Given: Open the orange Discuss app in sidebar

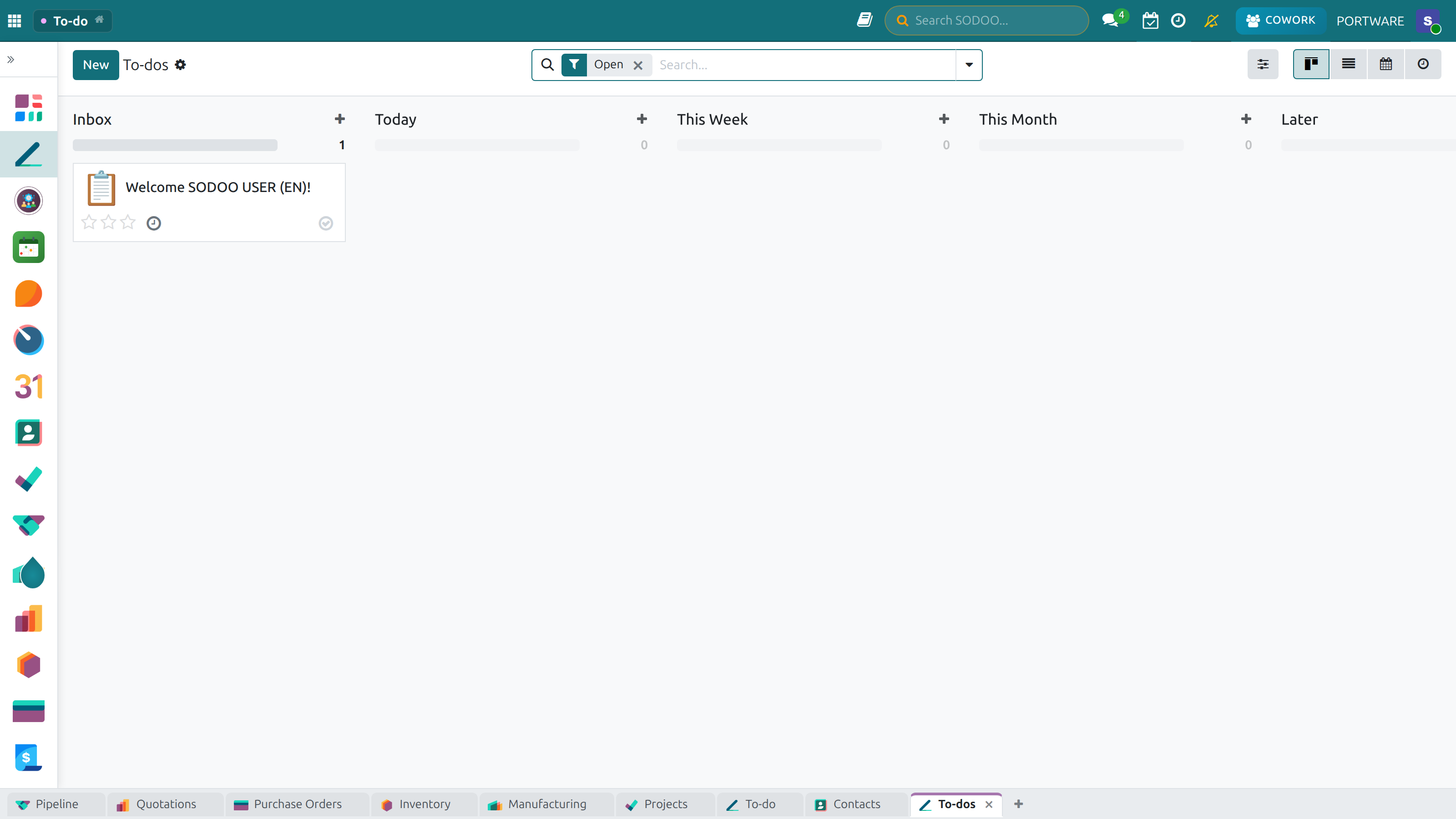Looking at the screenshot, I should 29,293.
